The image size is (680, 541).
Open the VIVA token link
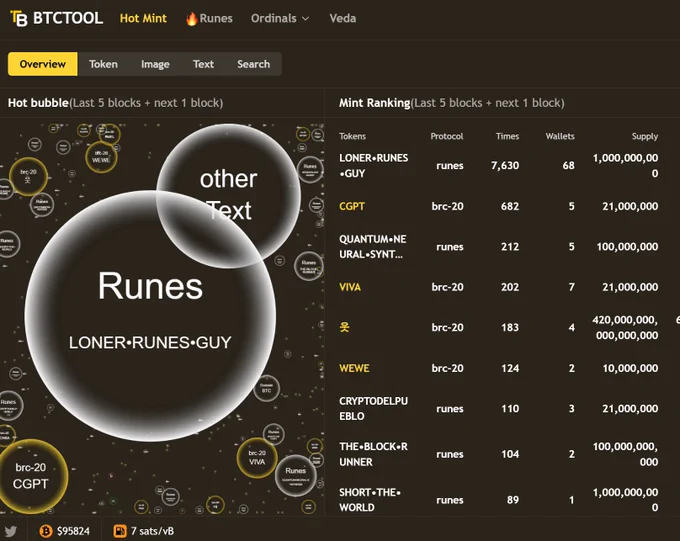tap(350, 287)
